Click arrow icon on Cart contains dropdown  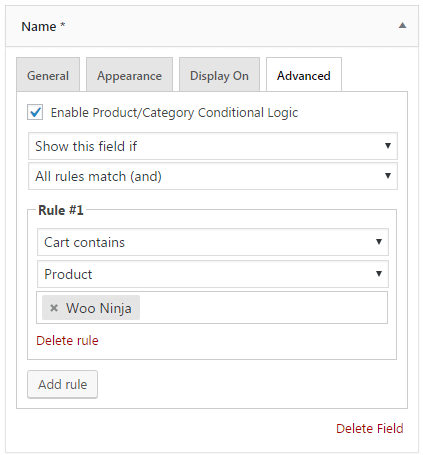[x=379, y=242]
